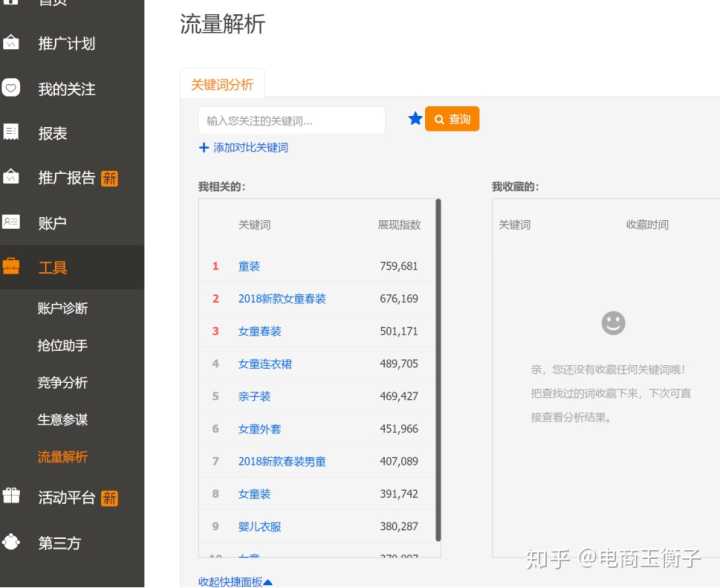Click the 工具 briefcase icon
This screenshot has height=588, width=720.
pyautogui.click(x=11, y=267)
